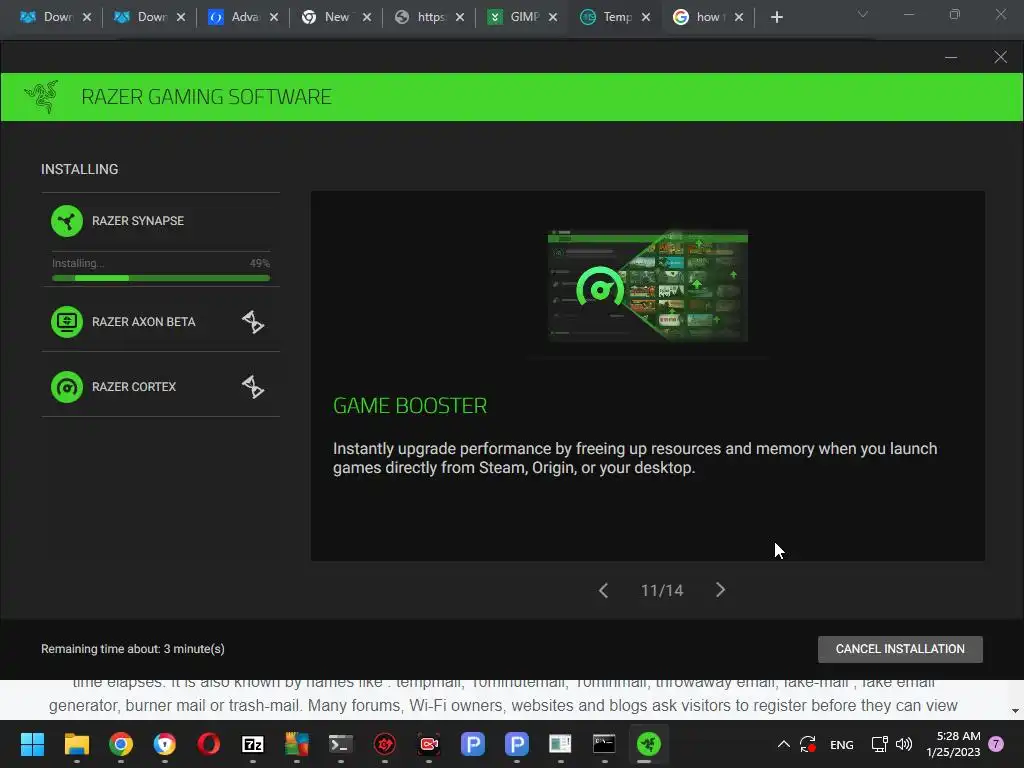Open the red screen recorder taskbar icon
This screenshot has width=1024, height=768.
(428, 744)
